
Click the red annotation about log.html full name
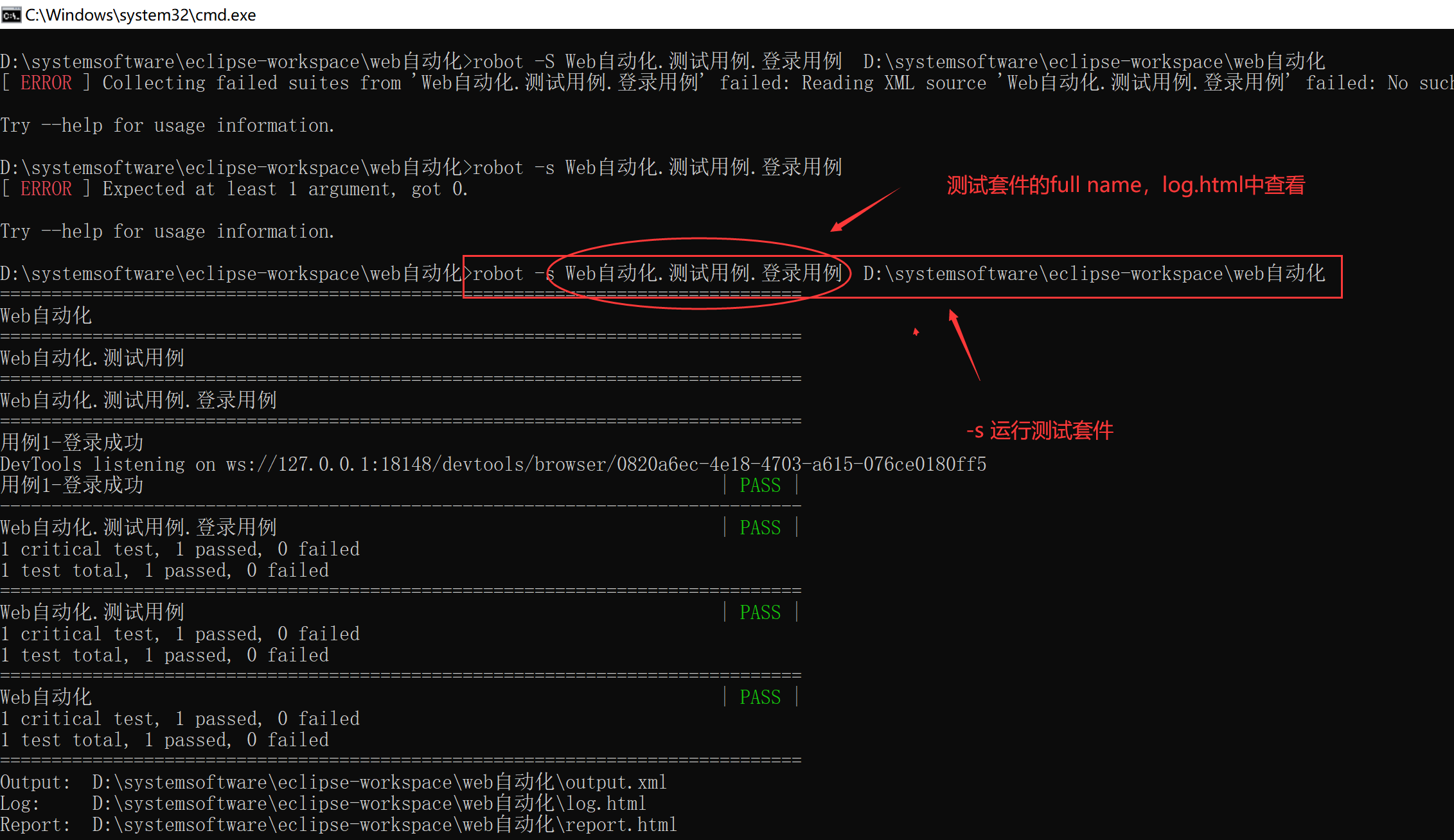click(x=1126, y=186)
